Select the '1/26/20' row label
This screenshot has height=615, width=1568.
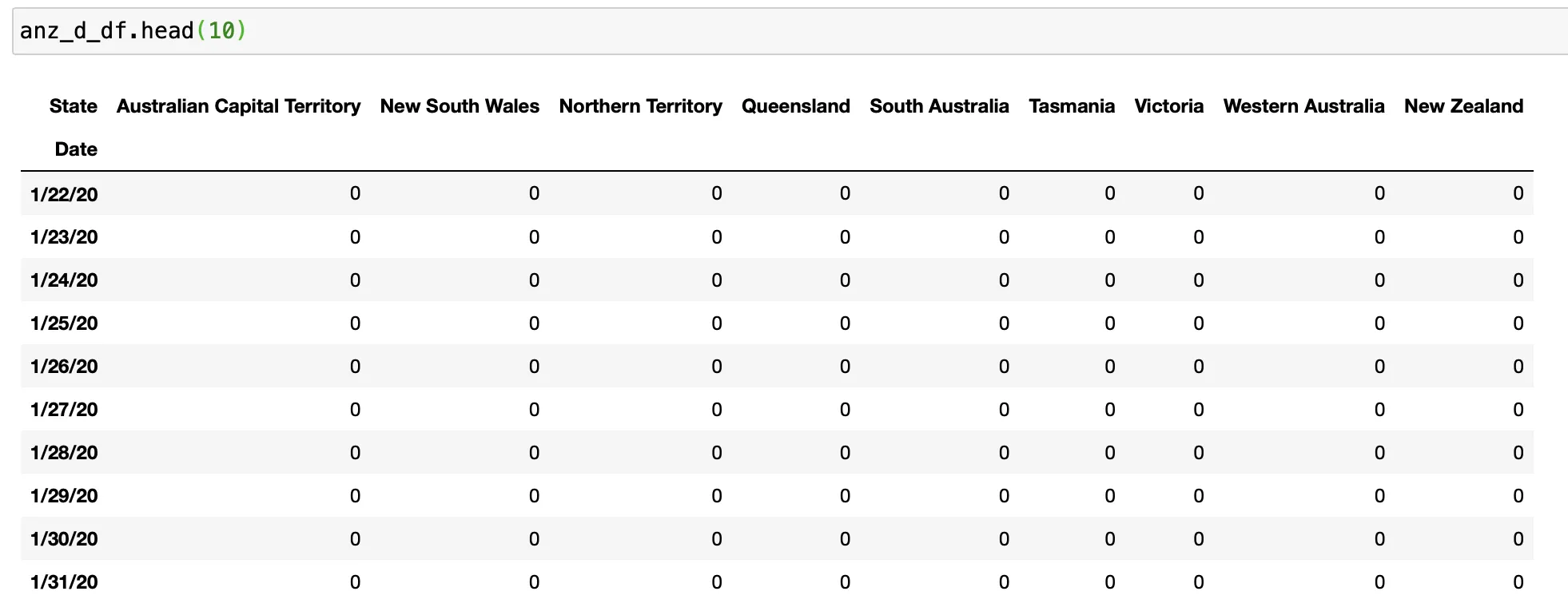click(x=64, y=367)
